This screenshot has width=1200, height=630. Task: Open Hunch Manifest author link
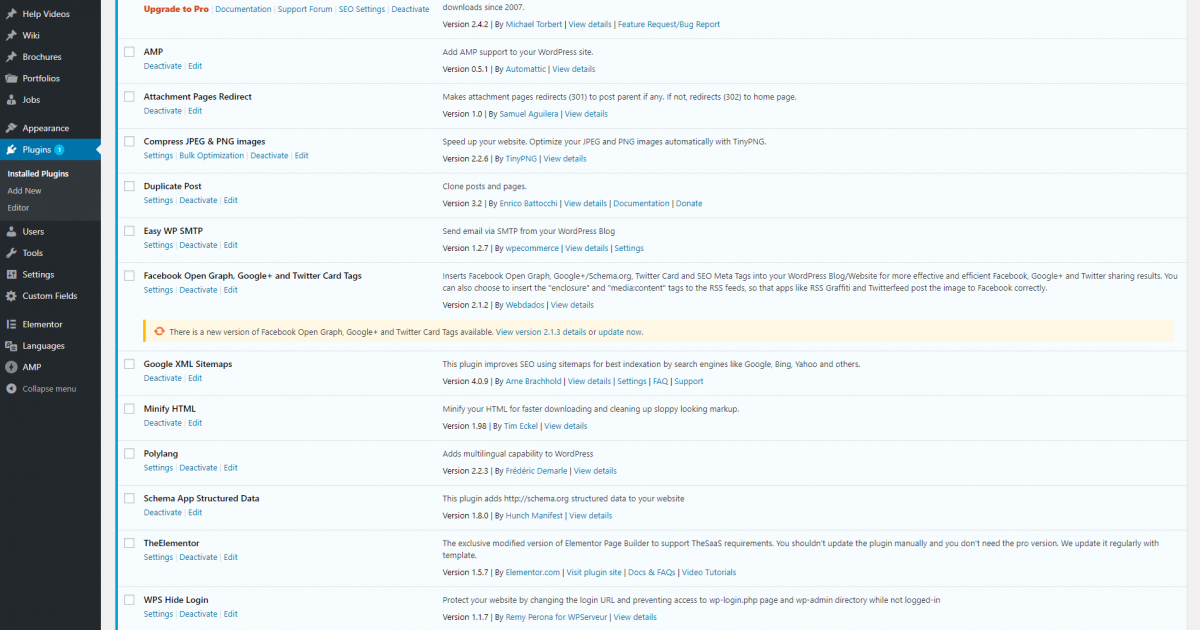[x=534, y=516]
